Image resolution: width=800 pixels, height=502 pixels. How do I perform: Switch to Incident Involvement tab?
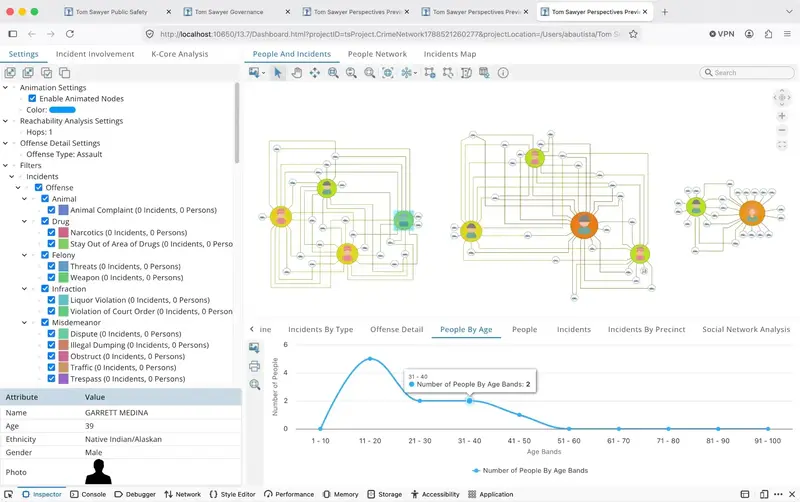[95, 54]
